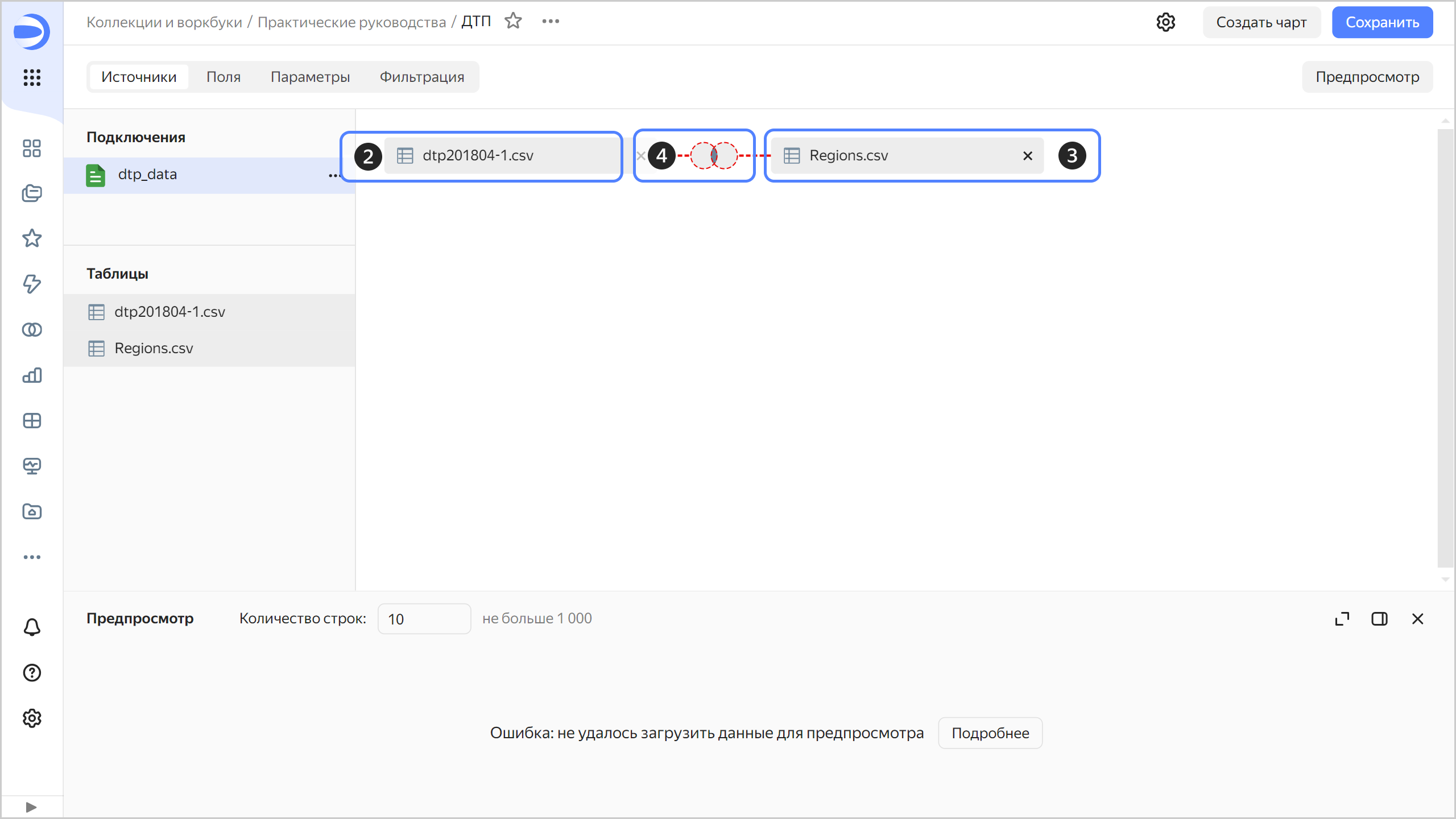
Task: Open the notifications bell
Action: [x=32, y=627]
